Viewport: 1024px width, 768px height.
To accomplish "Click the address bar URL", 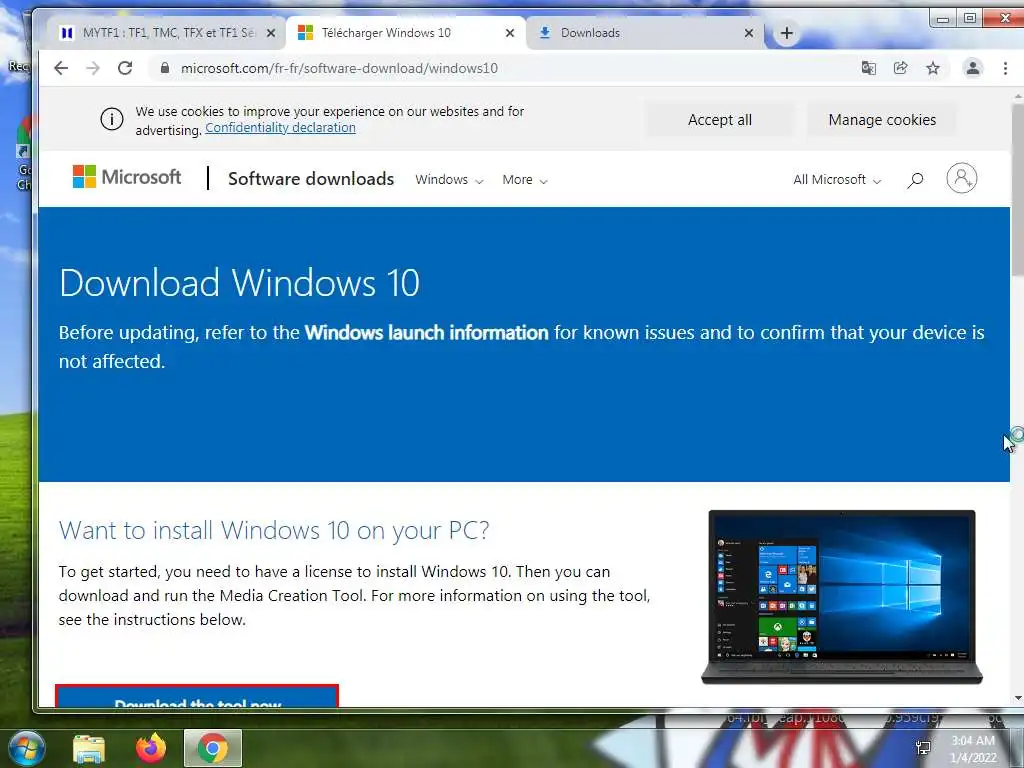I will tap(339, 68).
